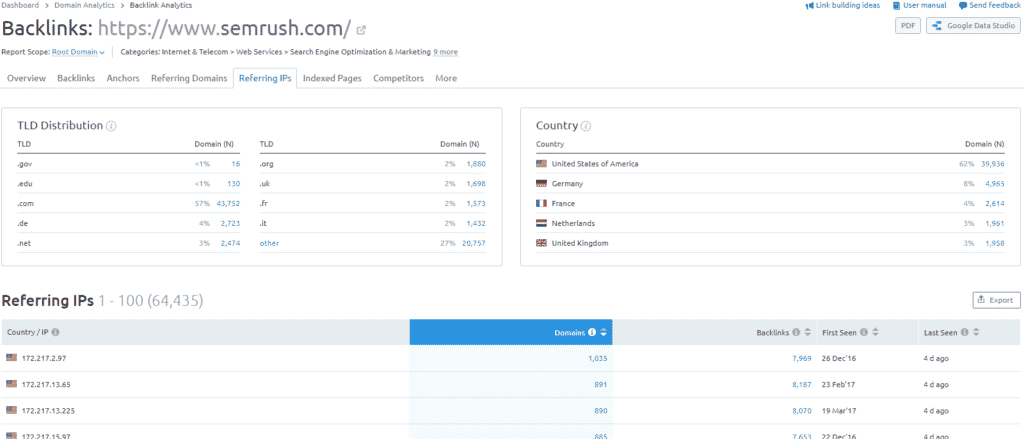1024x439 pixels.
Task: Click the .fr domain count 1,573
Action: pyautogui.click(x=476, y=204)
